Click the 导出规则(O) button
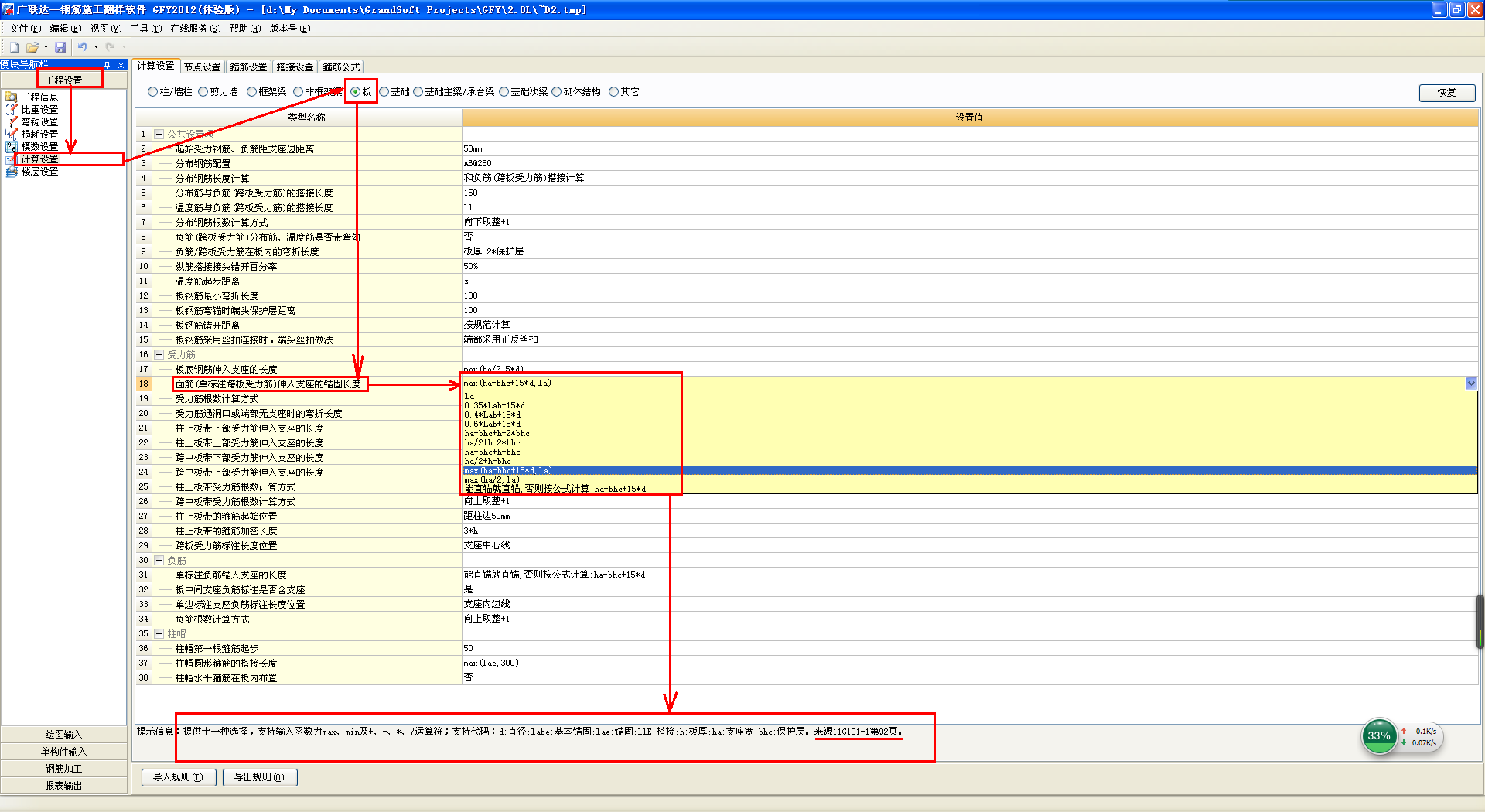 point(260,777)
